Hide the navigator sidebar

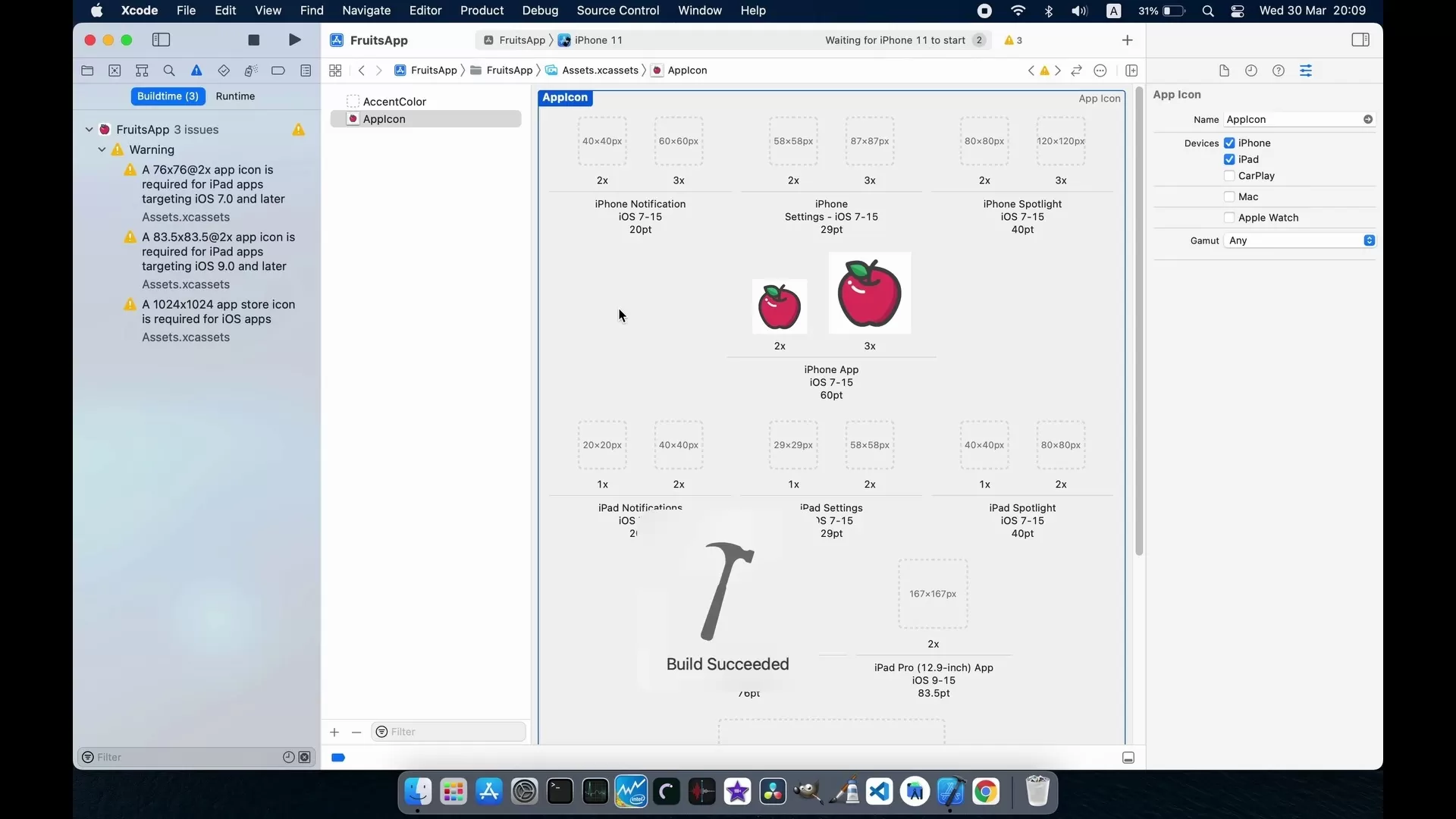click(x=161, y=40)
